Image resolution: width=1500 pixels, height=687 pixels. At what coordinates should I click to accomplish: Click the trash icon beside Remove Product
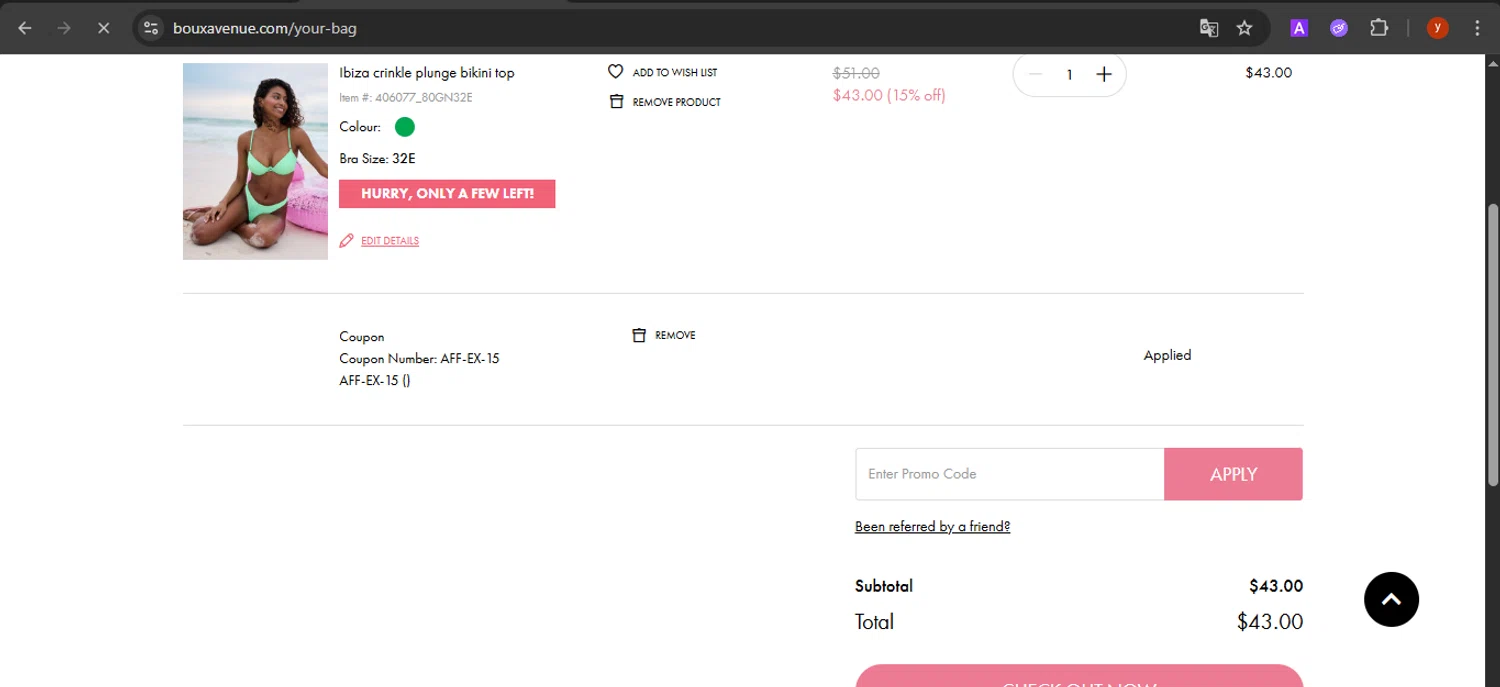tap(616, 101)
